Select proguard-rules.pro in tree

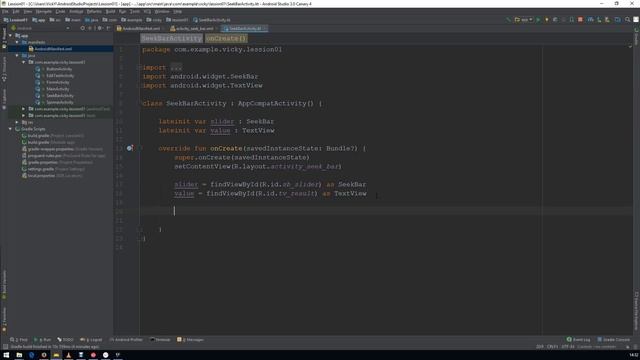pos(63,156)
